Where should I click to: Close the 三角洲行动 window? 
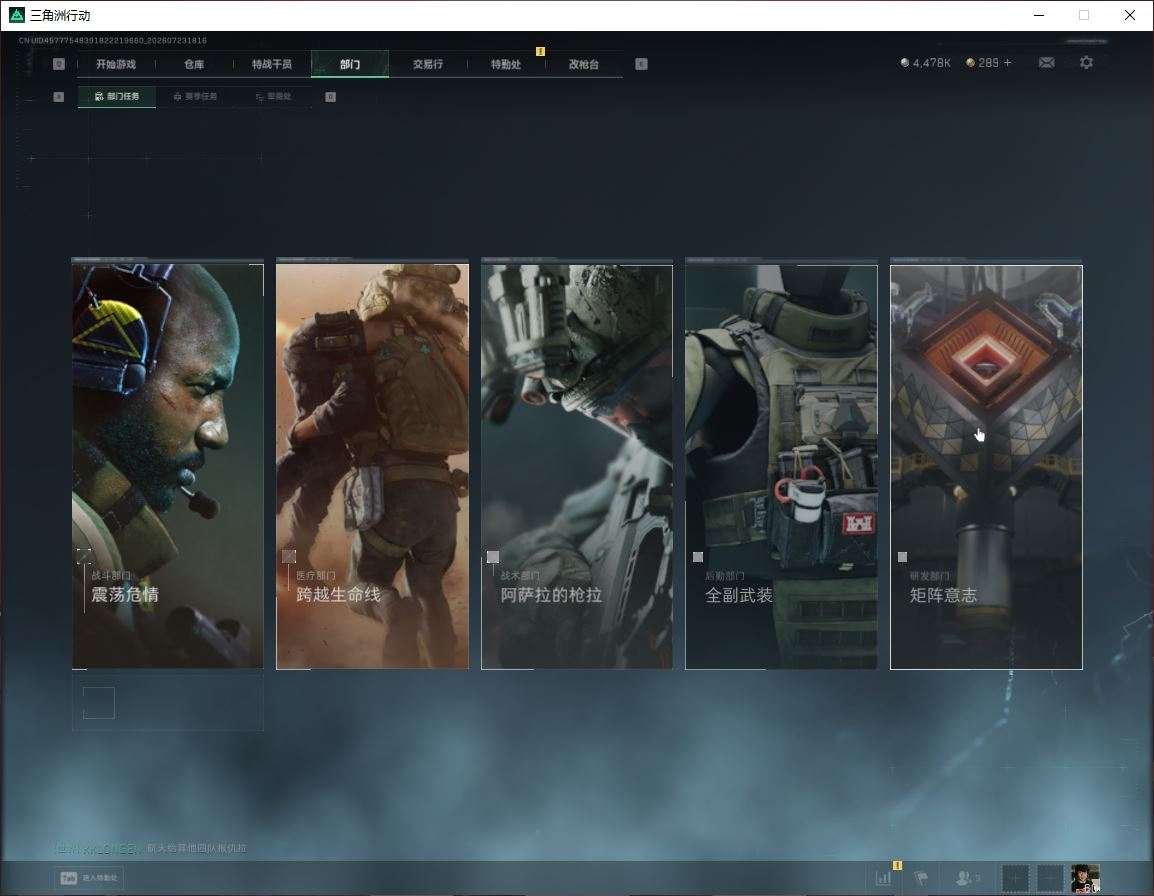[1129, 15]
